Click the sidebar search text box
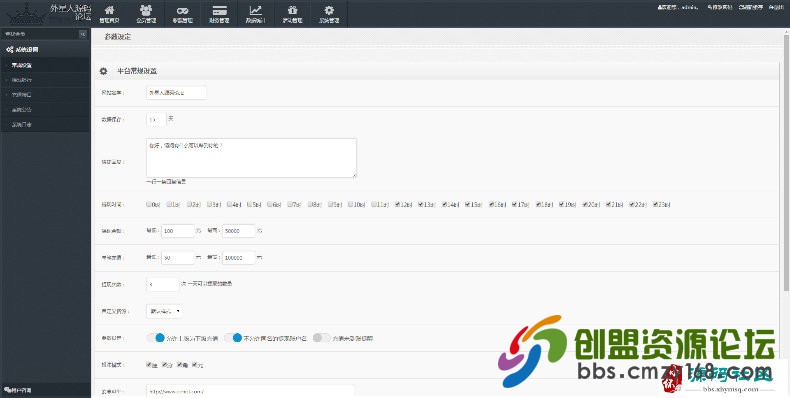 pos(40,34)
